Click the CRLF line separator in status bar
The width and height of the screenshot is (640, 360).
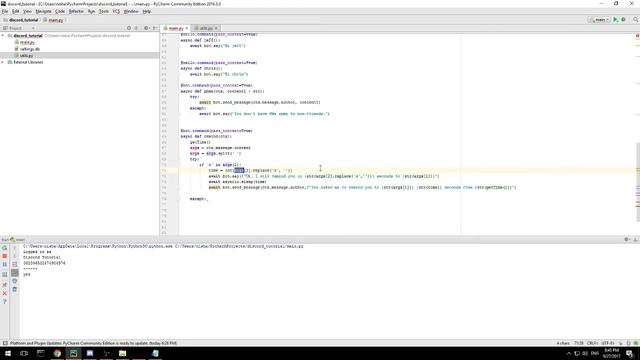pos(592,343)
